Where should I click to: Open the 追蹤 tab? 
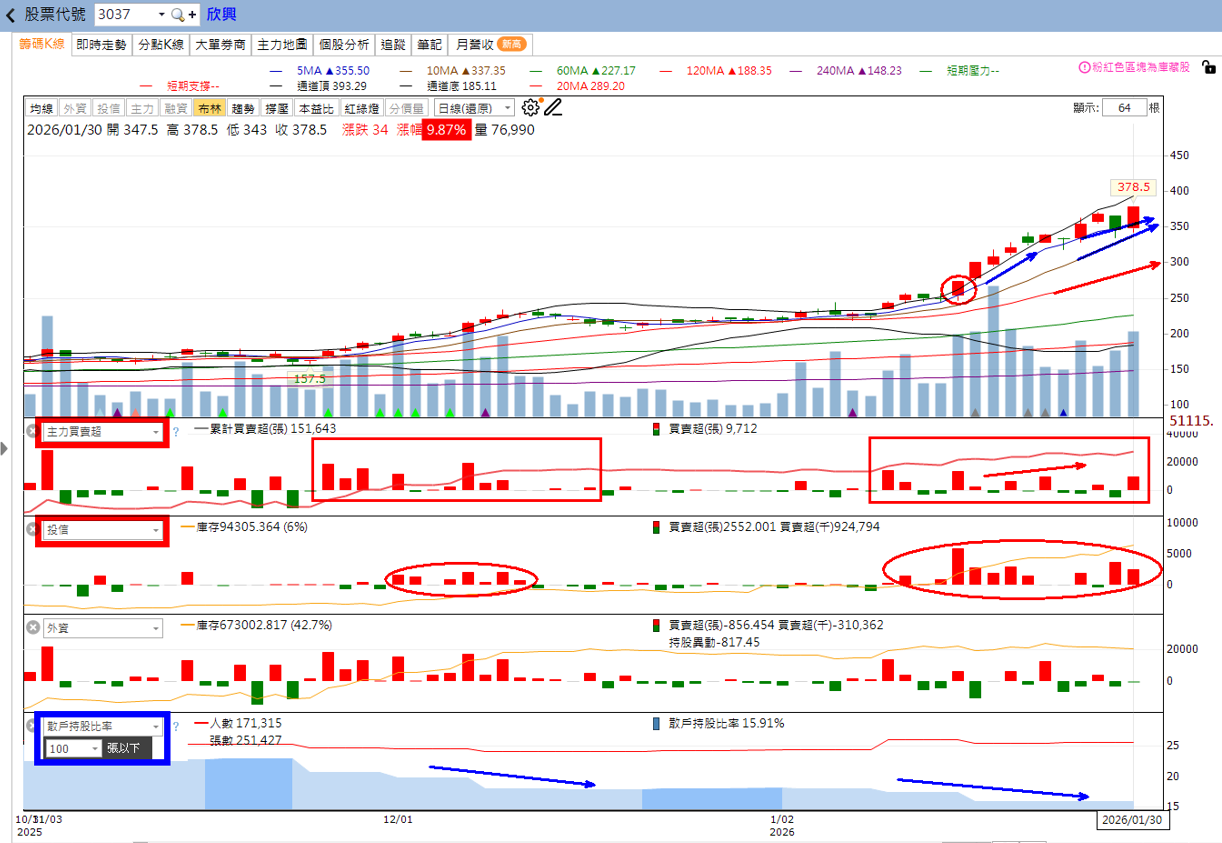tap(394, 44)
